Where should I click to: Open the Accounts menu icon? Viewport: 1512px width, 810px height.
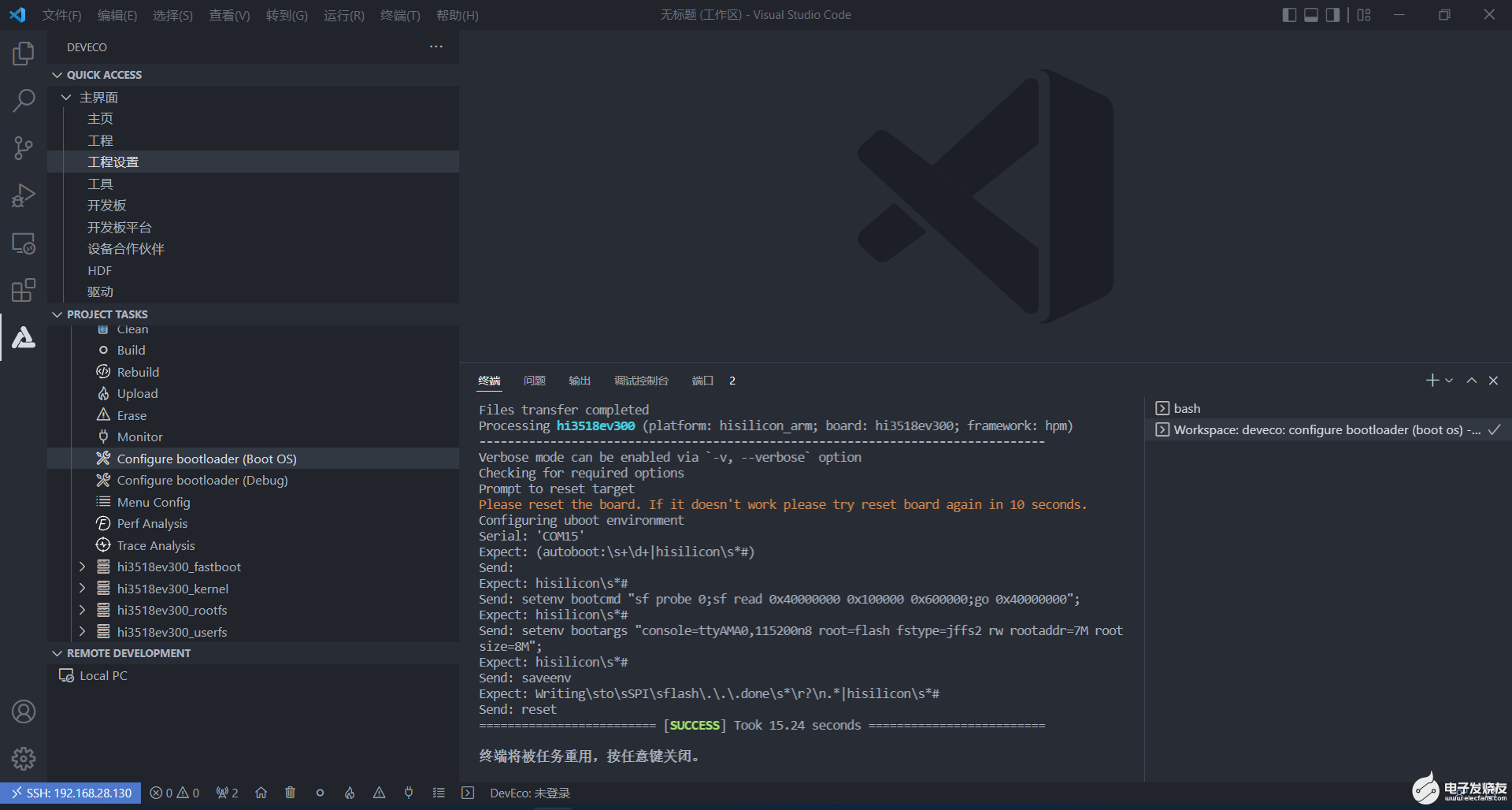24,712
